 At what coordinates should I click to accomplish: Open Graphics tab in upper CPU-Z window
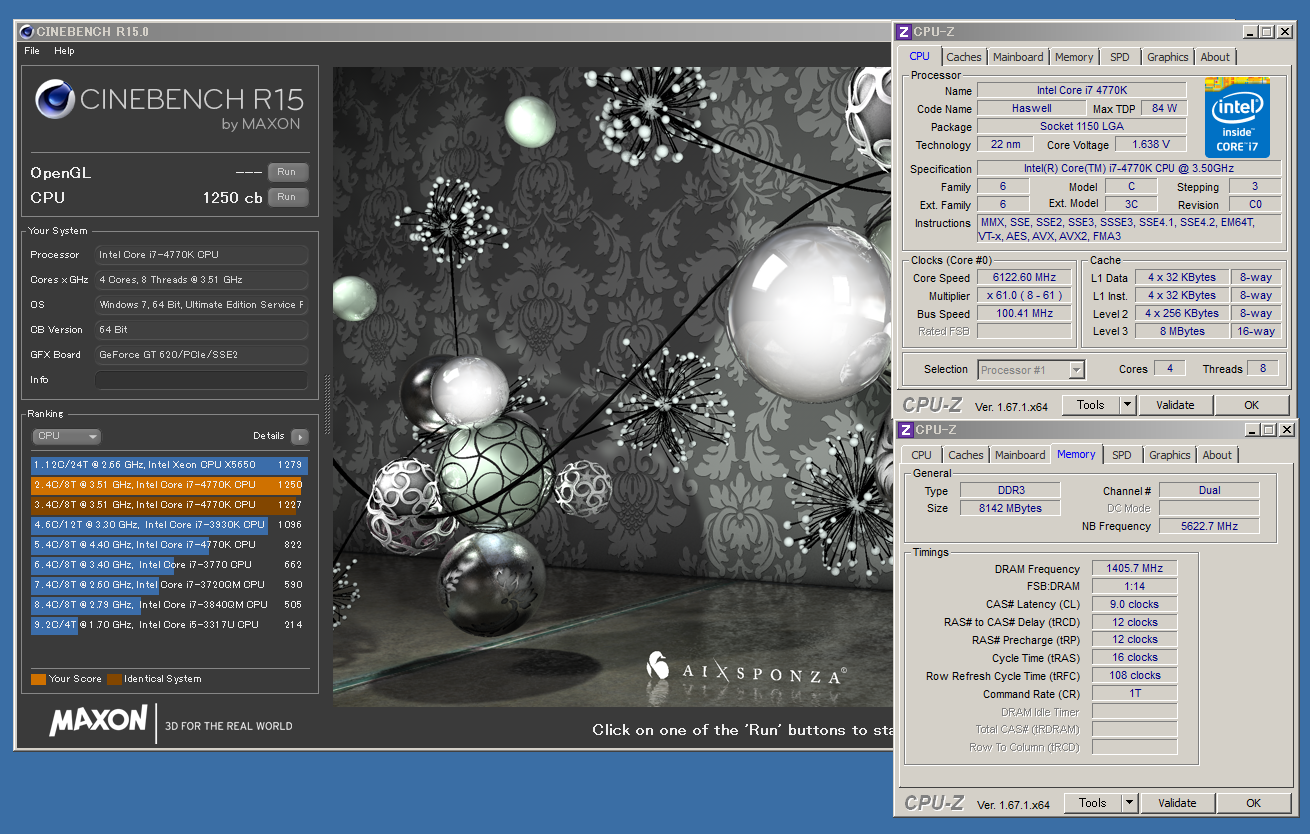tap(1168, 57)
